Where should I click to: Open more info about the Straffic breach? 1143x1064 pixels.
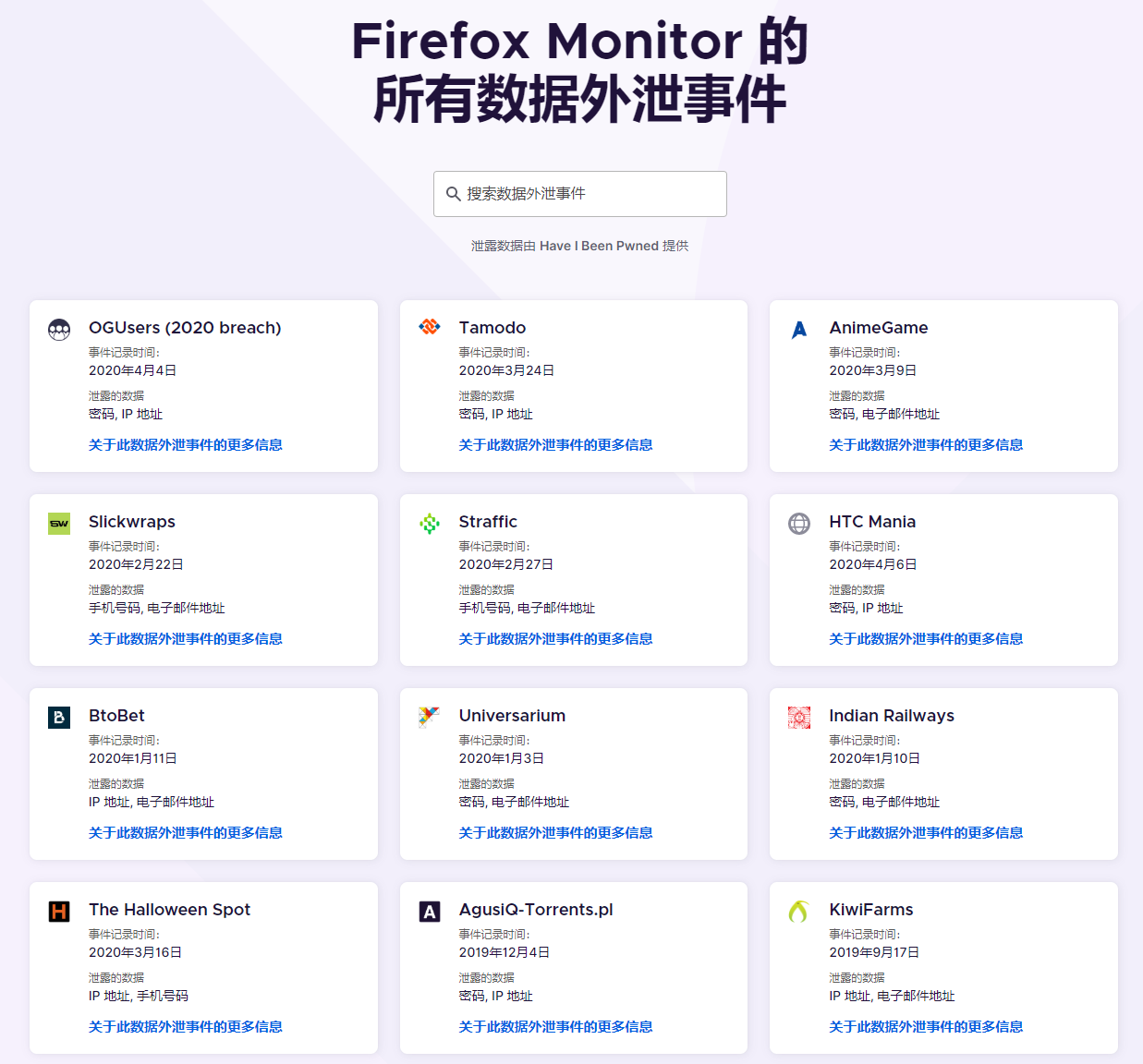pos(554,638)
